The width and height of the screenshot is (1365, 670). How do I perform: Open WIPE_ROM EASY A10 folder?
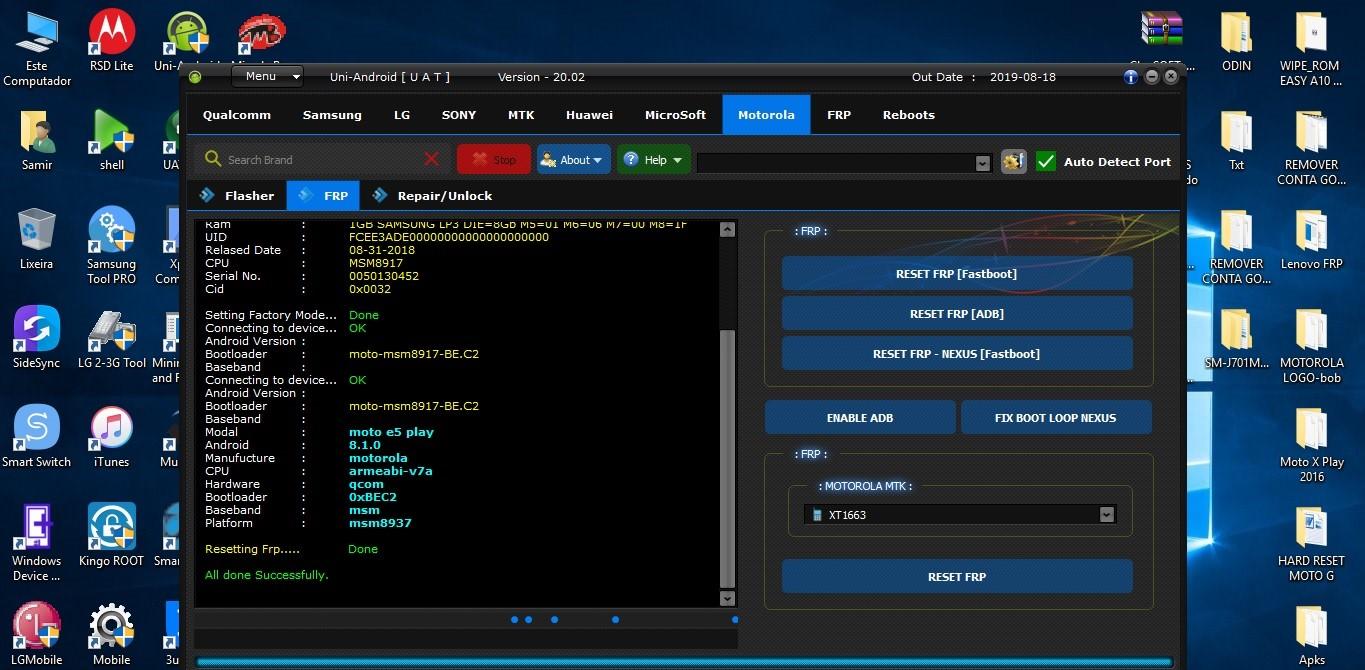1310,48
